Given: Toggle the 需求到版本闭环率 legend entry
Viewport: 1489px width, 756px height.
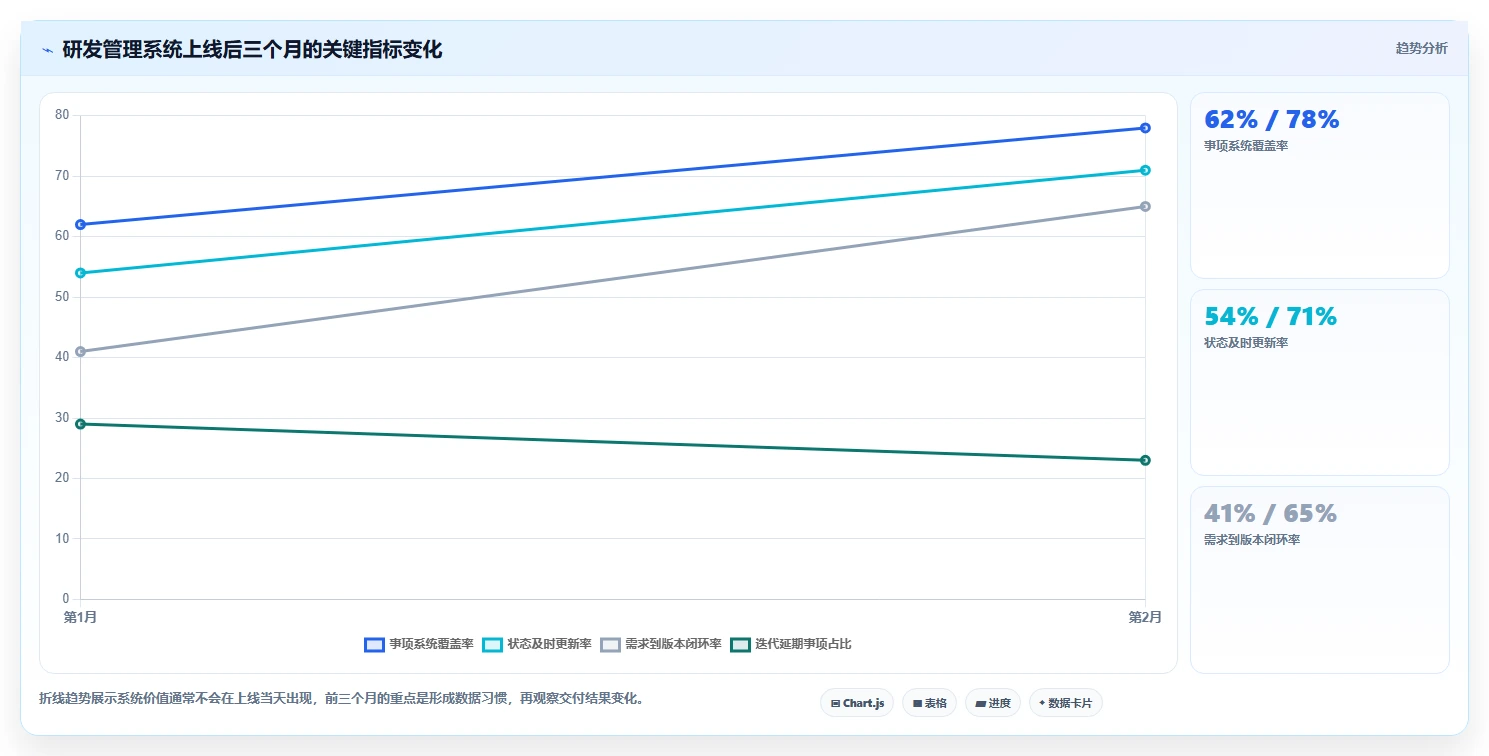Looking at the screenshot, I should [x=661, y=644].
